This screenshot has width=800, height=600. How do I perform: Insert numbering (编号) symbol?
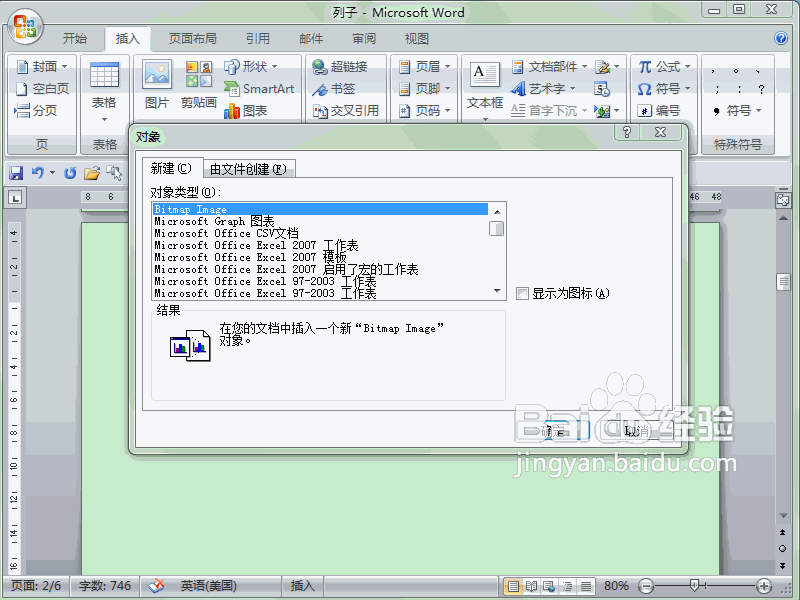click(659, 110)
